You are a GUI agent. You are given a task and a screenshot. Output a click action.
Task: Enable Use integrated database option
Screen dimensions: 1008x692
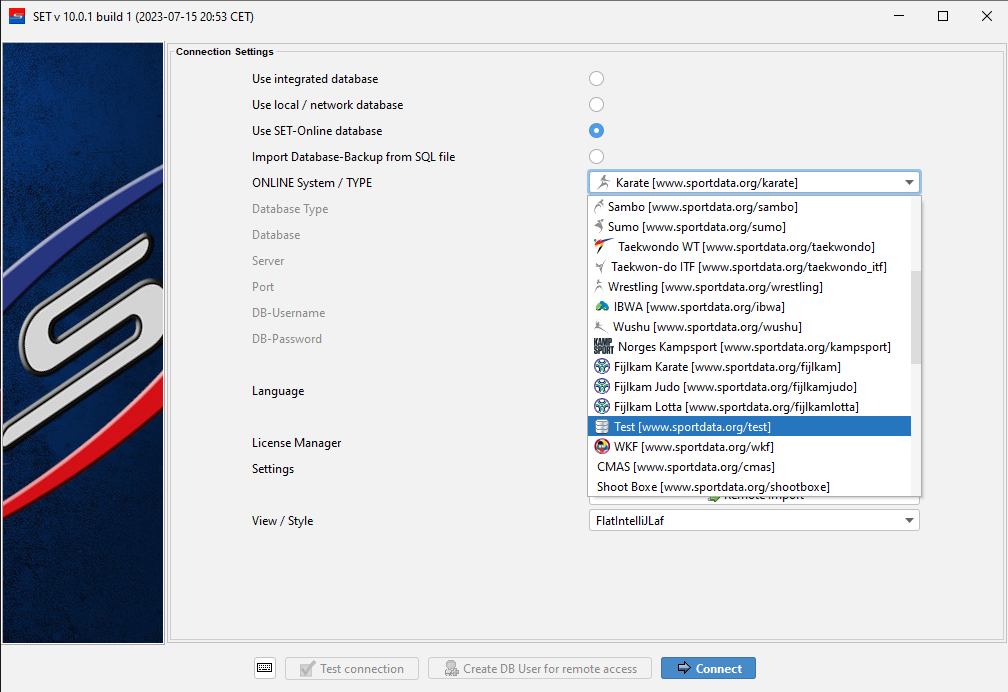(597, 78)
